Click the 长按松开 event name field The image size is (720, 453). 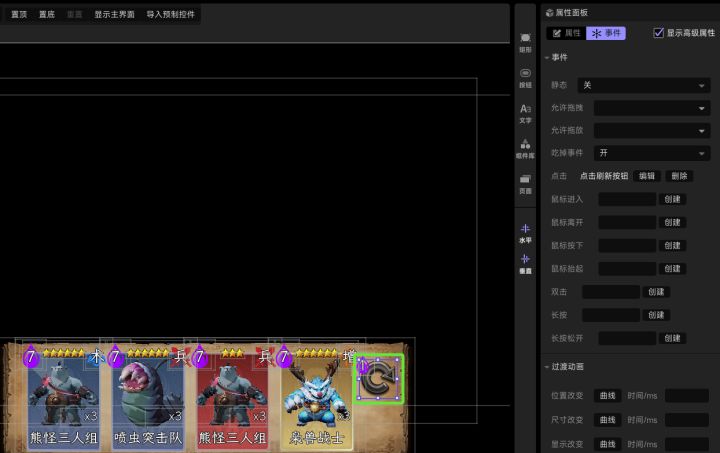627,338
